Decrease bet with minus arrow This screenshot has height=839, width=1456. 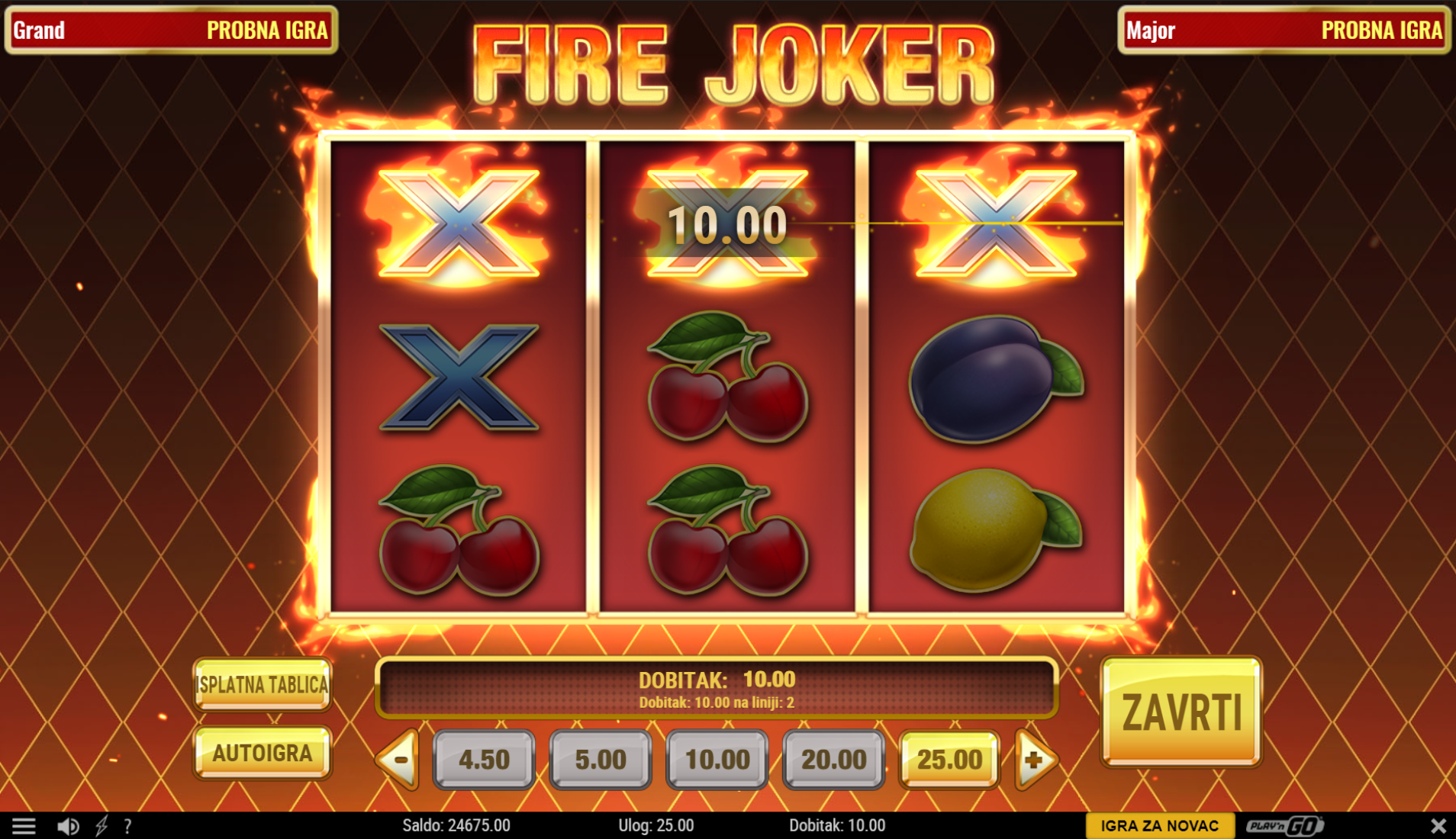point(398,759)
